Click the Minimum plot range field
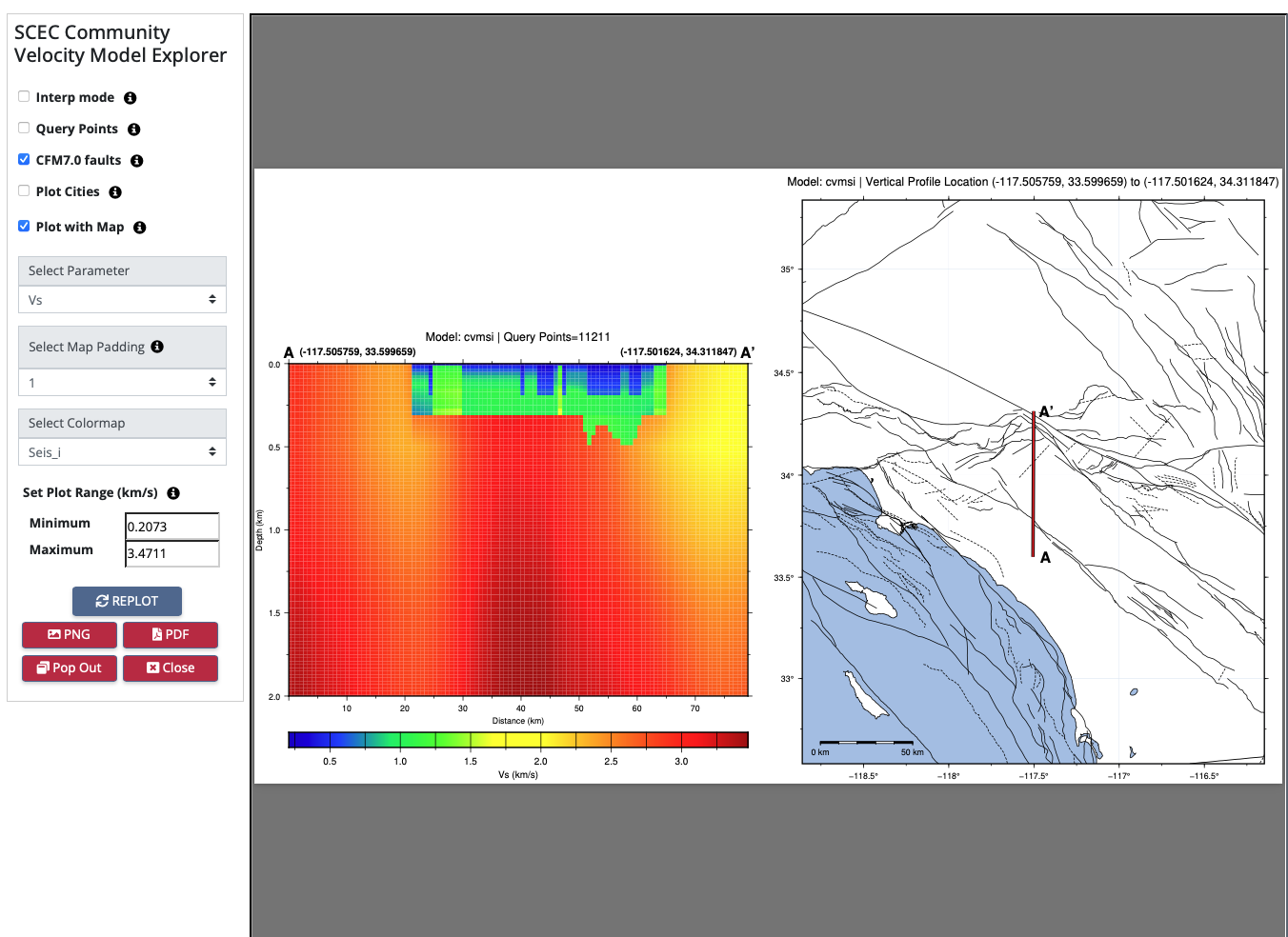The width and height of the screenshot is (1288, 937). click(172, 527)
